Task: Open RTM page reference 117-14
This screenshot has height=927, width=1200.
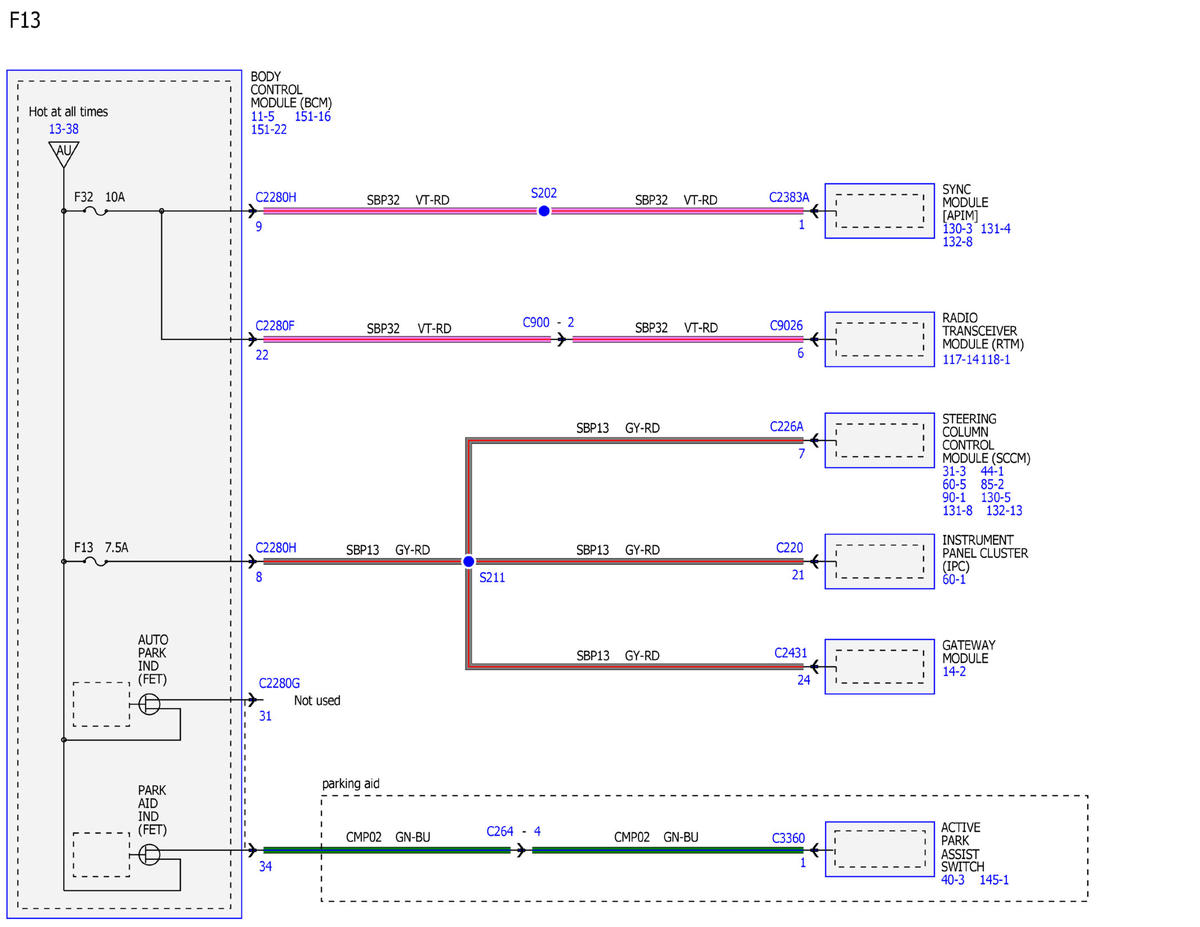Action: pyautogui.click(x=961, y=359)
